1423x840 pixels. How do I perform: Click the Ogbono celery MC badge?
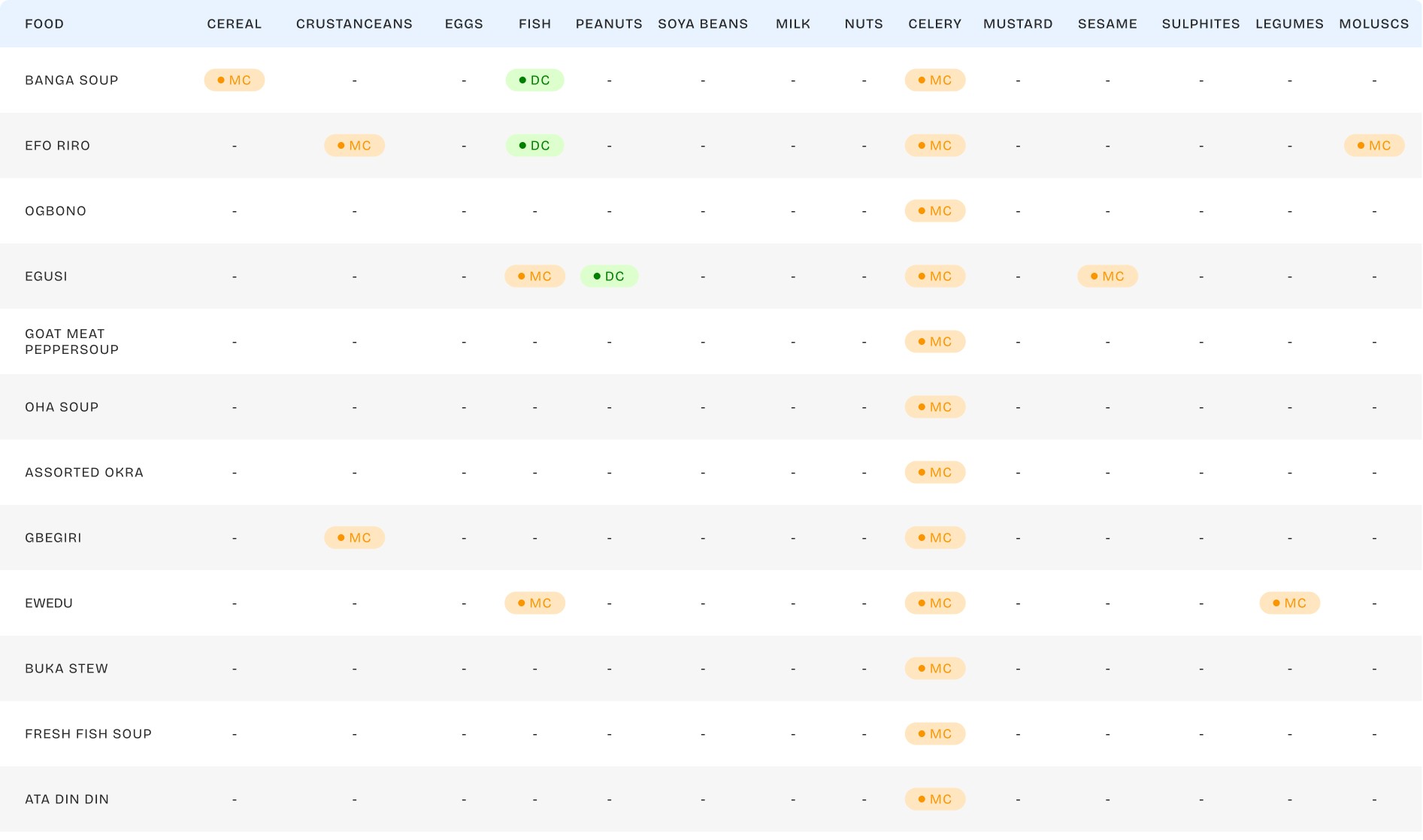(x=934, y=211)
